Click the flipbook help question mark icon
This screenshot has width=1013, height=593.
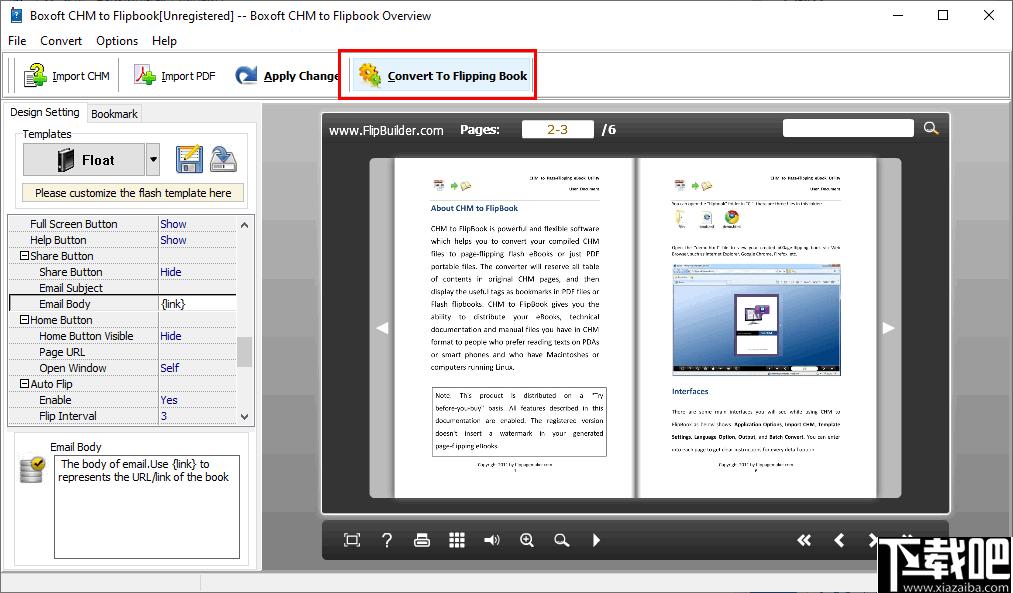pos(387,540)
